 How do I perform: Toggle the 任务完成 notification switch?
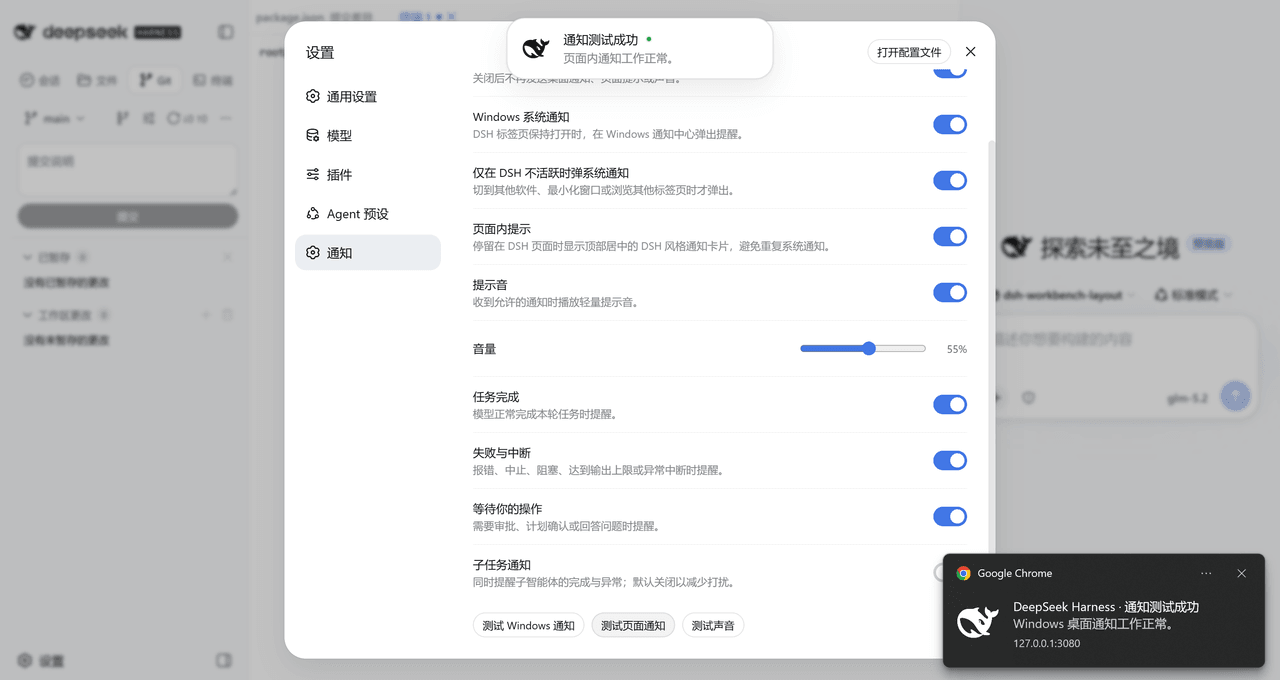coord(950,404)
